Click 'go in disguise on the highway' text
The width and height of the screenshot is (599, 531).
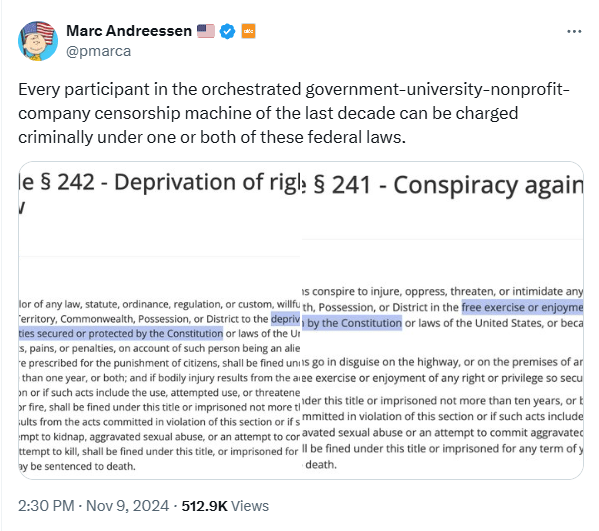pyautogui.click(x=382, y=362)
